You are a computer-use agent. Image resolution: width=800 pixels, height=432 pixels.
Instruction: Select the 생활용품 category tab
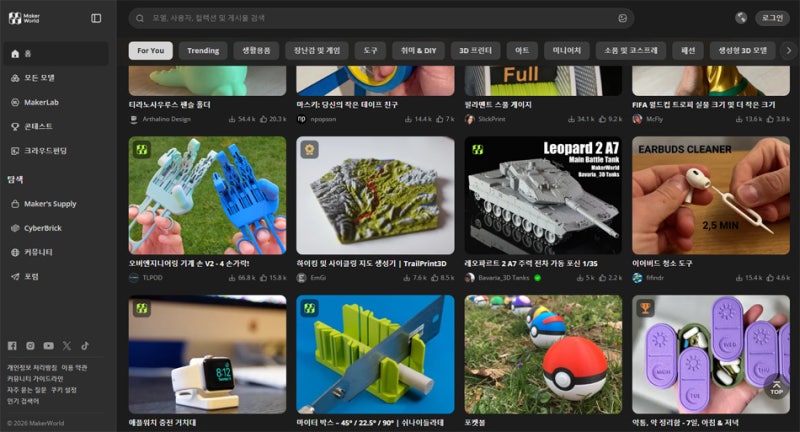[256, 50]
